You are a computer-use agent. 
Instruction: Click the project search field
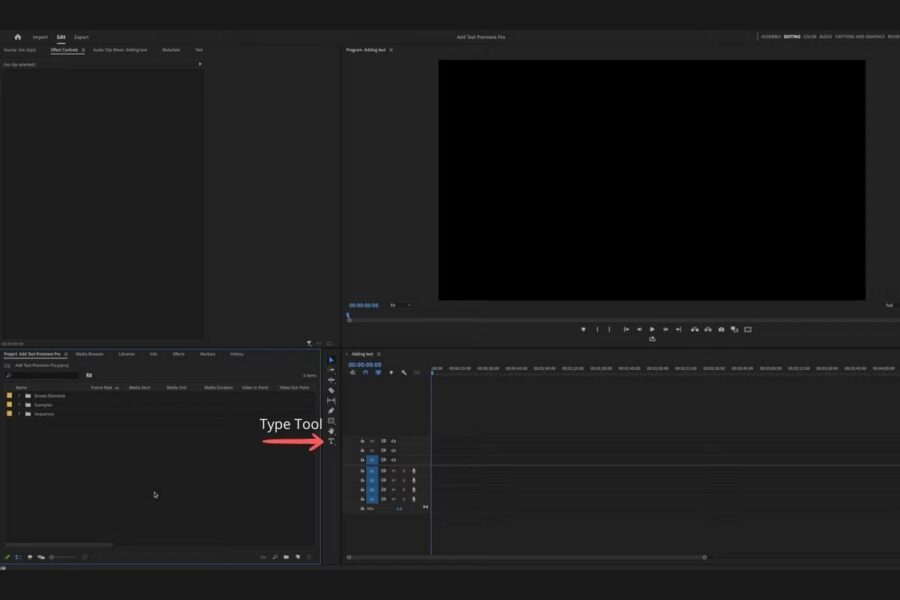click(45, 375)
